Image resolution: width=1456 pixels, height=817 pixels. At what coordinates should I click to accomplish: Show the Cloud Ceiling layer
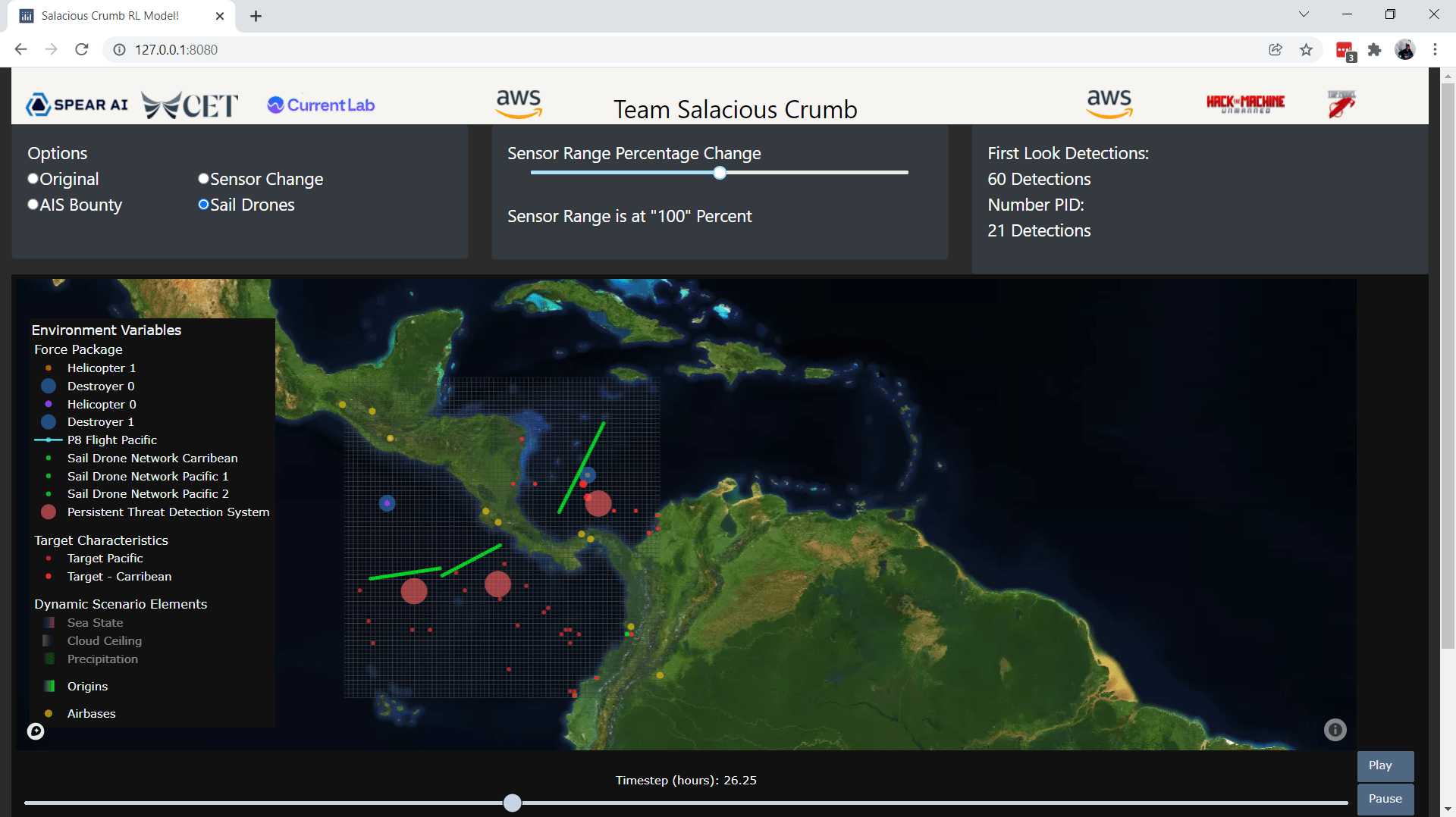pyautogui.click(x=104, y=641)
